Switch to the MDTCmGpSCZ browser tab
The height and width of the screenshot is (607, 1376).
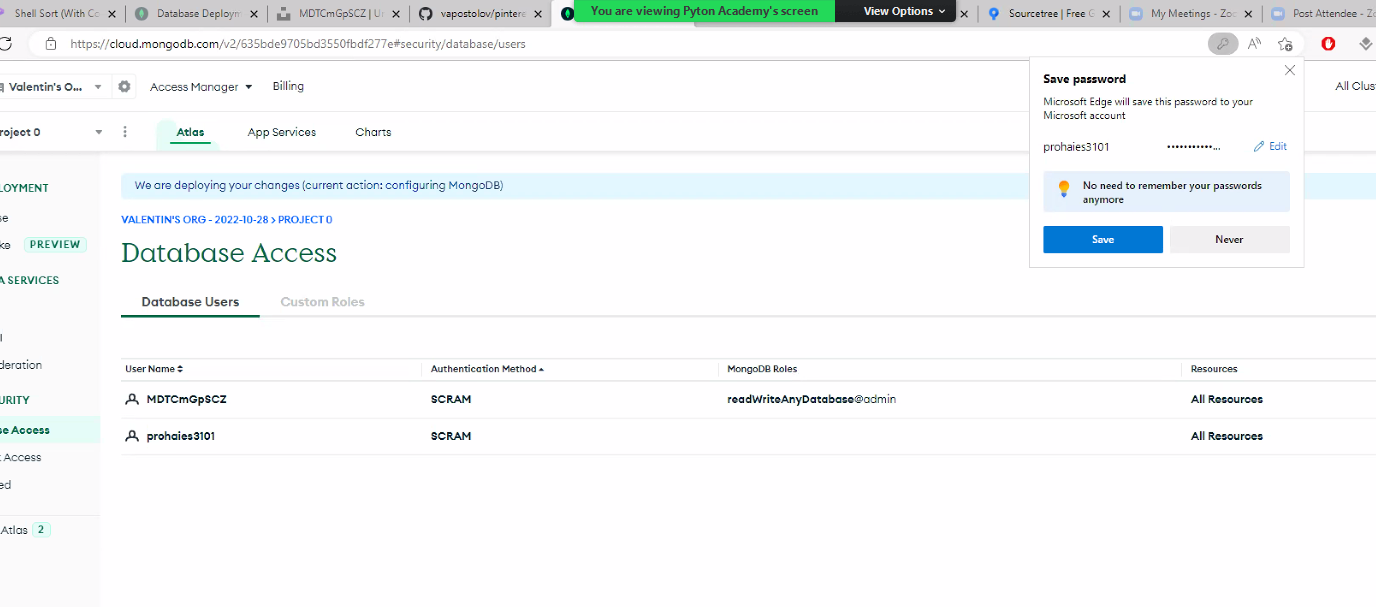(x=339, y=14)
